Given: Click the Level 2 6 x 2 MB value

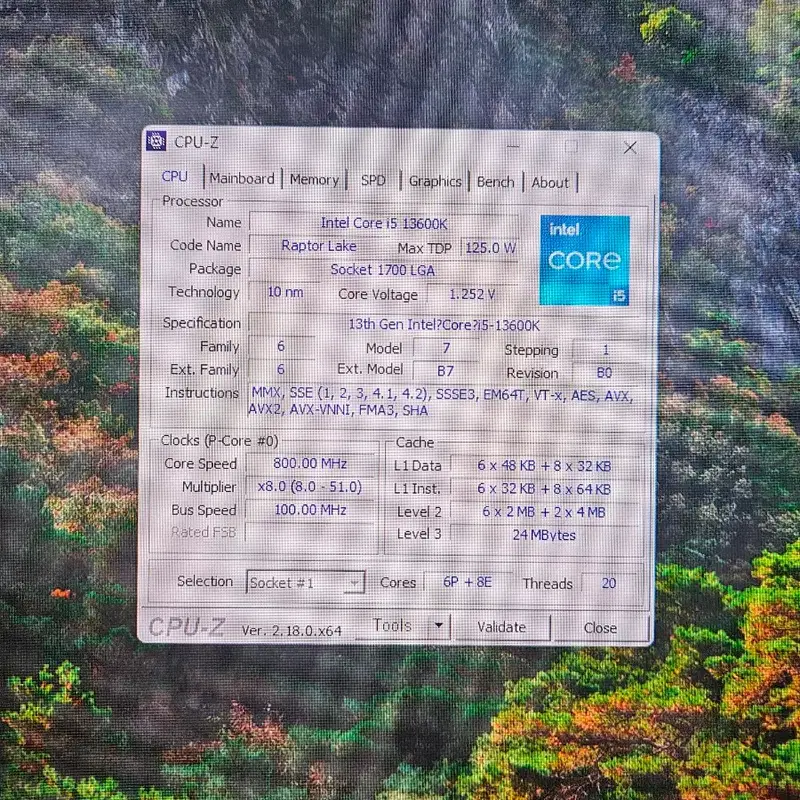Looking at the screenshot, I should [x=544, y=512].
